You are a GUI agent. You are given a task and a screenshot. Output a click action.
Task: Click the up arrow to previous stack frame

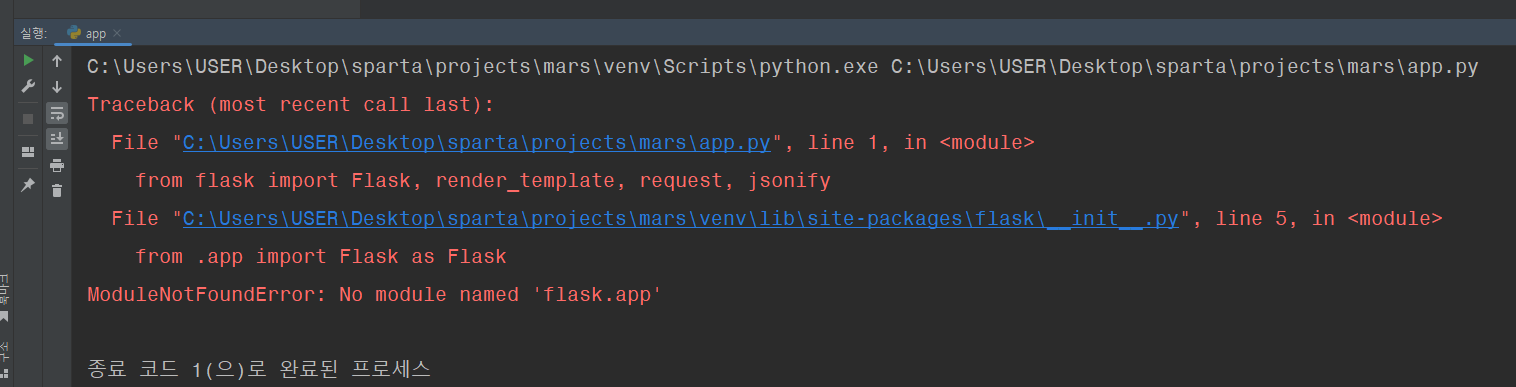[x=57, y=61]
